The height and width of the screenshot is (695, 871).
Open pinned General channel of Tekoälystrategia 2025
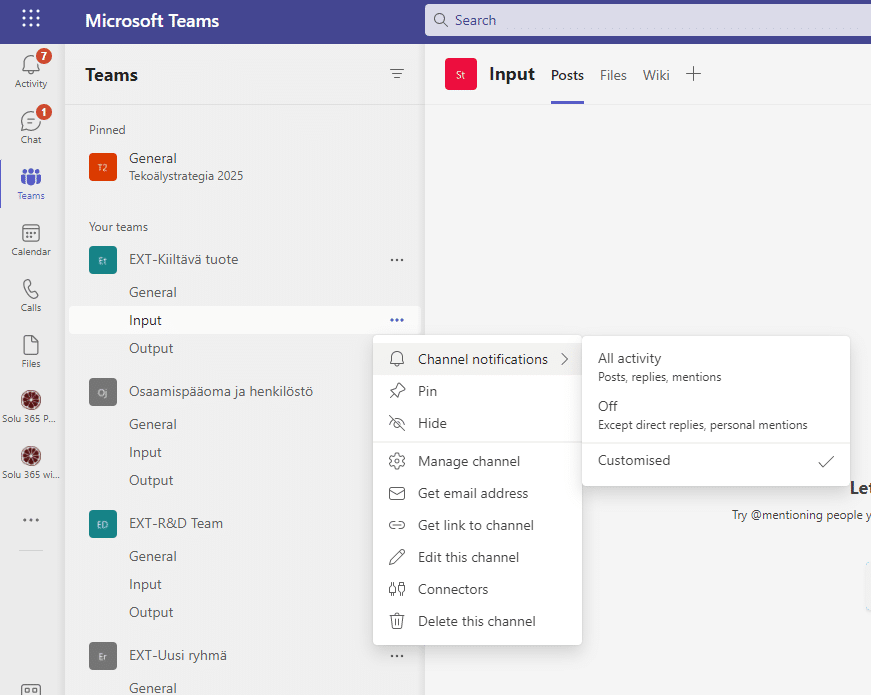(244, 167)
